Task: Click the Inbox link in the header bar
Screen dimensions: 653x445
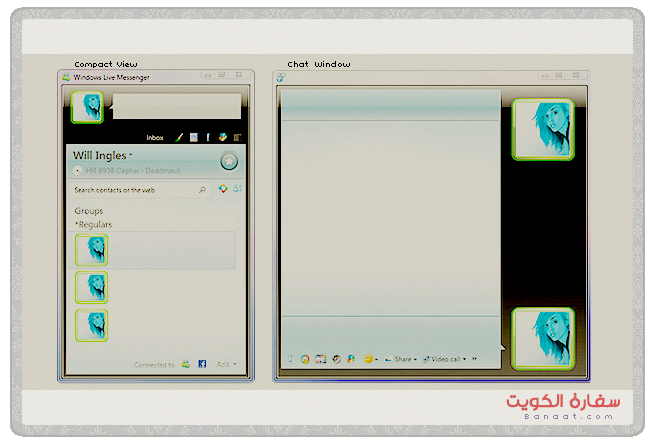Action: coord(154,137)
